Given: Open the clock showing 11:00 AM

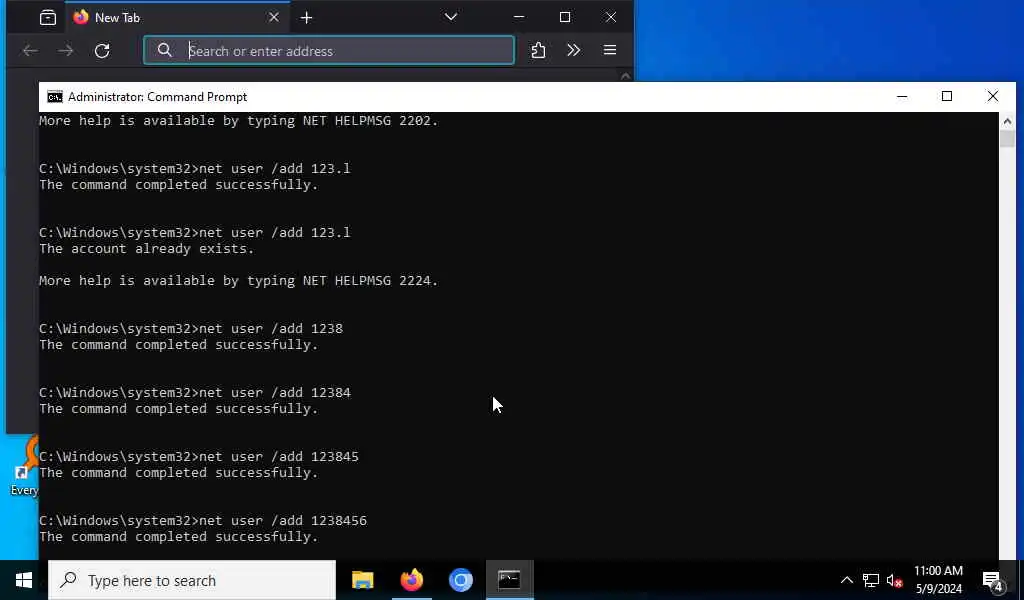Looking at the screenshot, I should (x=938, y=580).
